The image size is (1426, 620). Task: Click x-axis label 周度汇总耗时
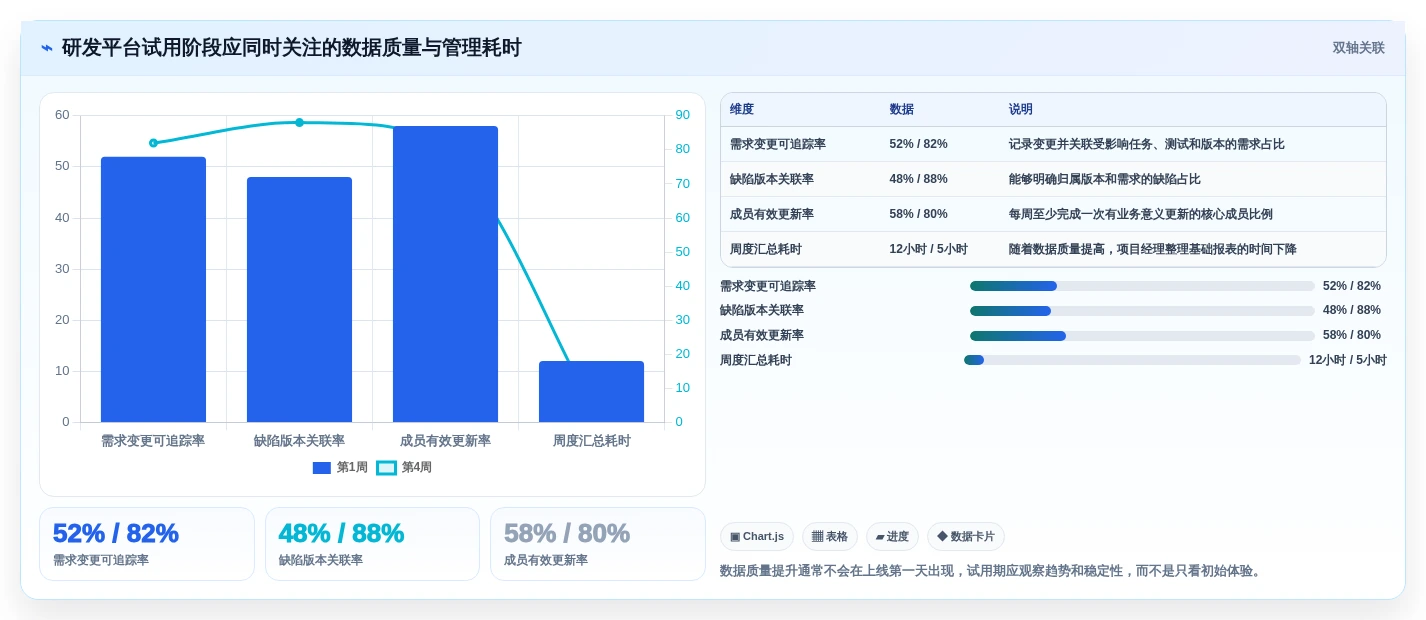coord(592,441)
